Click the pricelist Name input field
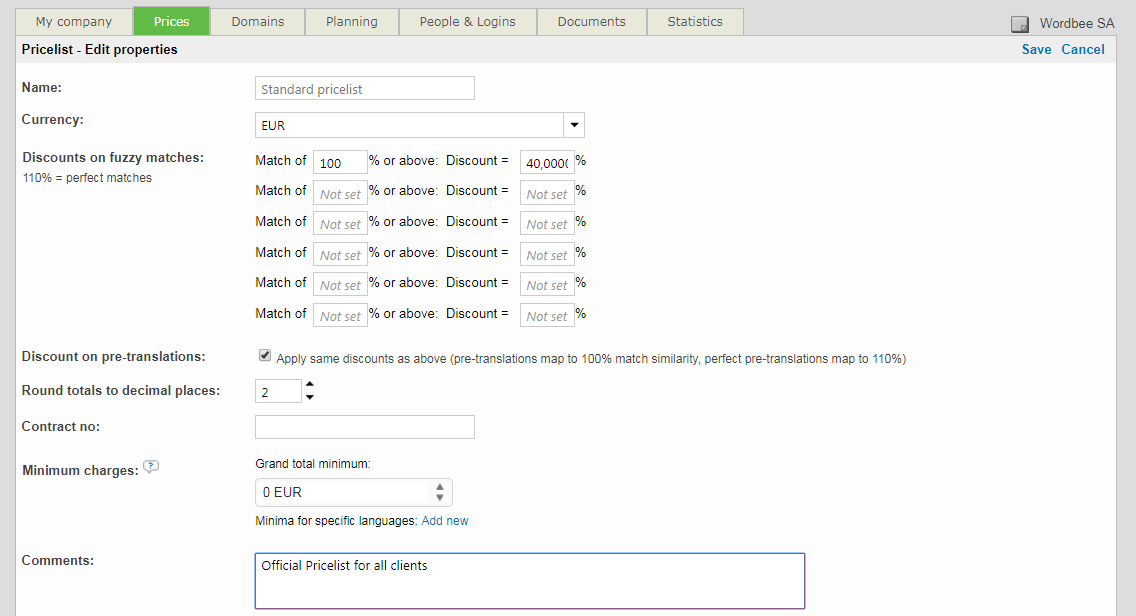This screenshot has height=616, width=1136. click(364, 89)
